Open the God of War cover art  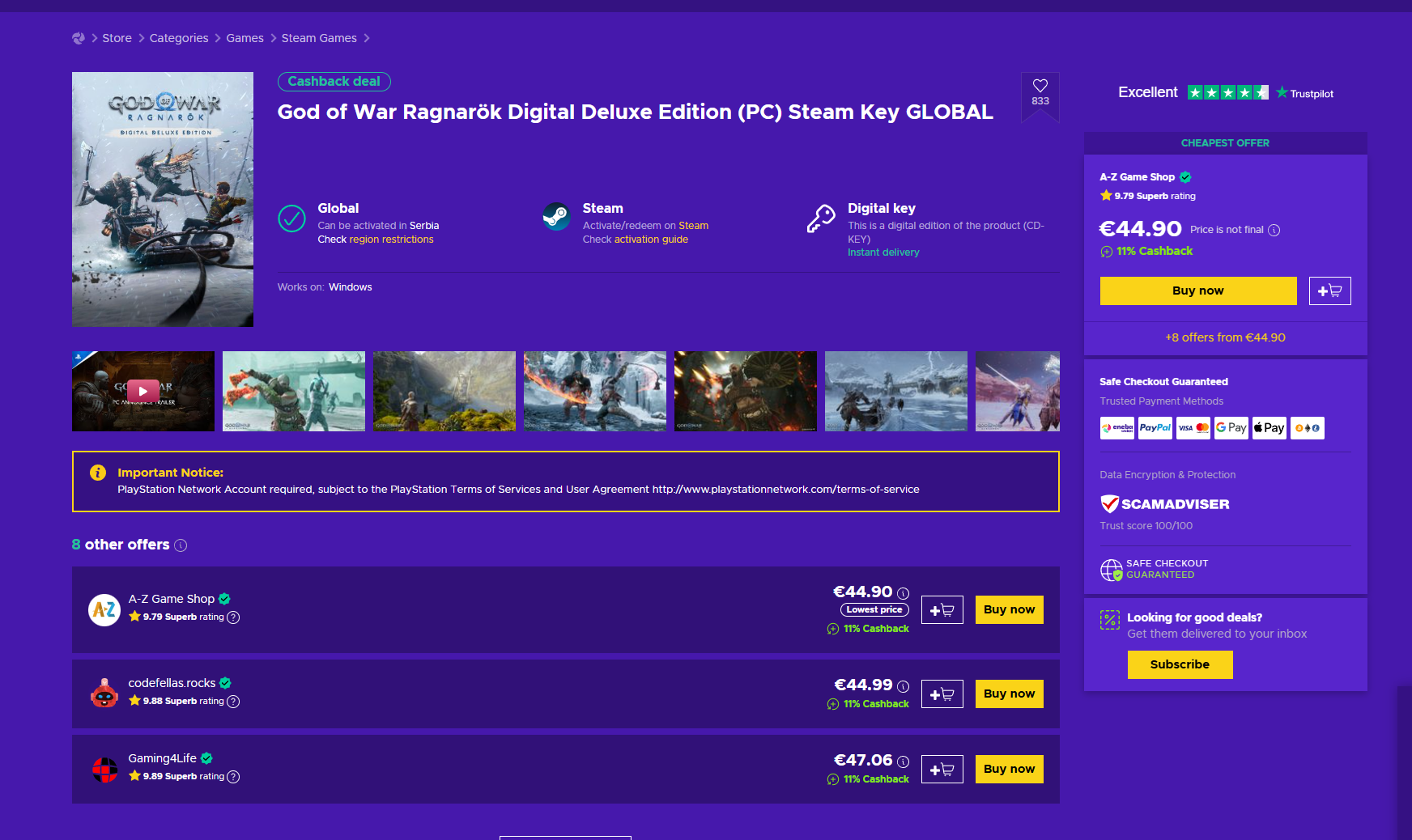coord(163,199)
